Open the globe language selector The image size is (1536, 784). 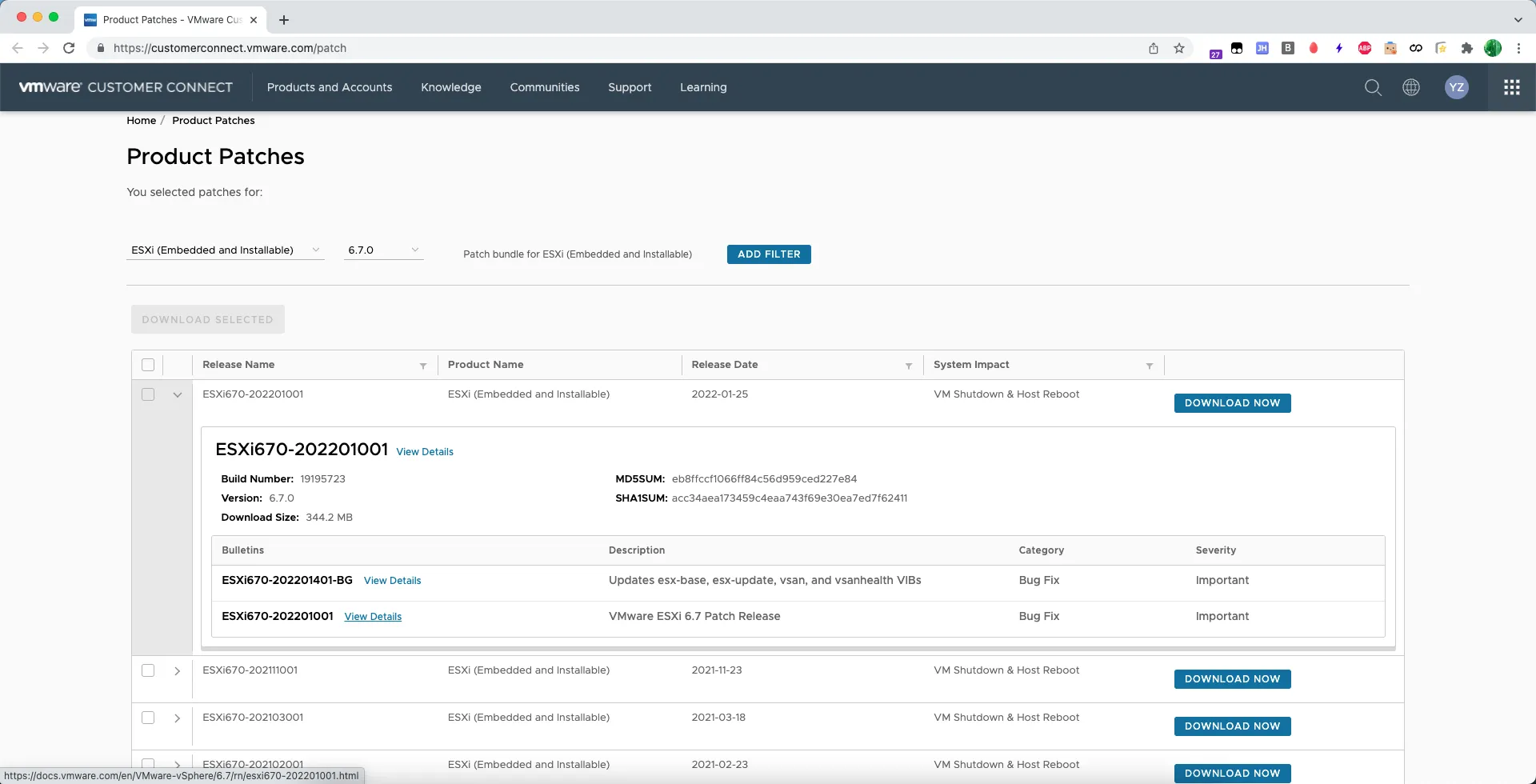click(x=1411, y=87)
